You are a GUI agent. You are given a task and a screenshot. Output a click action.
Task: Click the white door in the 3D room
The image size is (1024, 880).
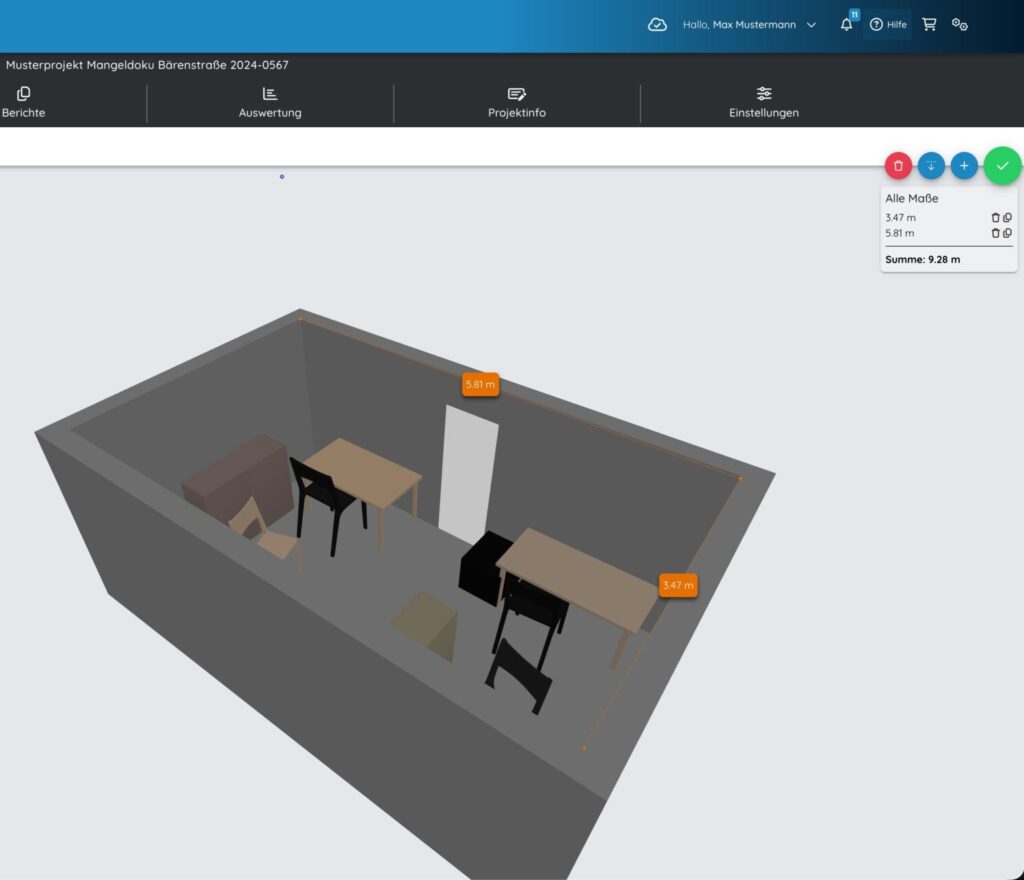pyautogui.click(x=468, y=473)
